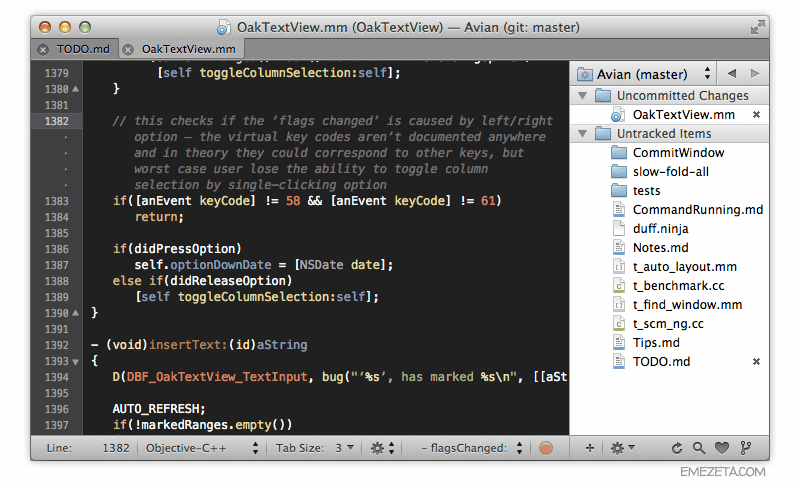Open t_find_window.mm in the file browser
This screenshot has height=487, width=800.
coord(687,304)
